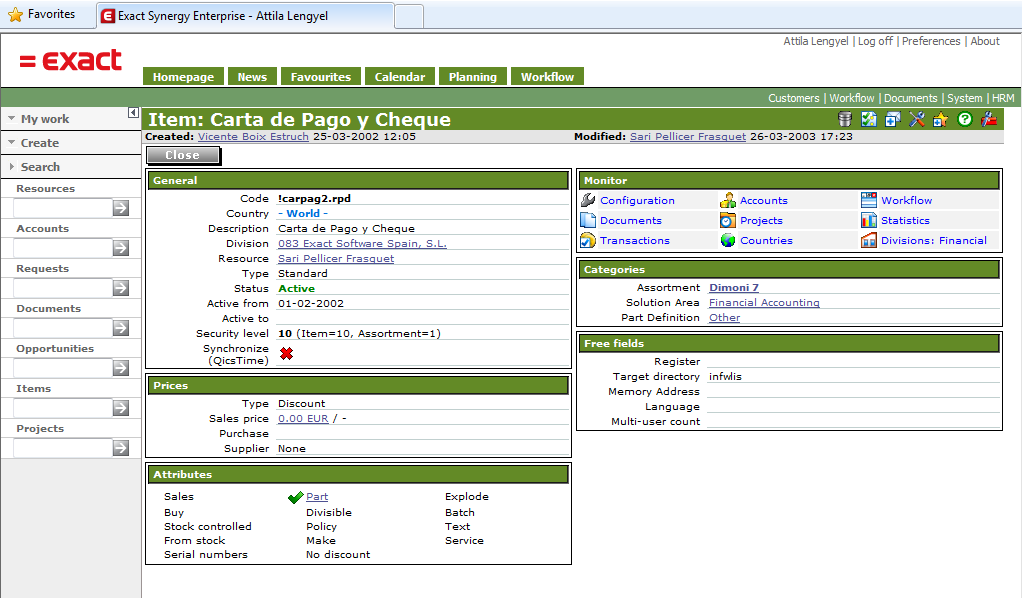The height and width of the screenshot is (598, 1022).
Task: Click the database cylinder icon in item header
Action: point(845,119)
